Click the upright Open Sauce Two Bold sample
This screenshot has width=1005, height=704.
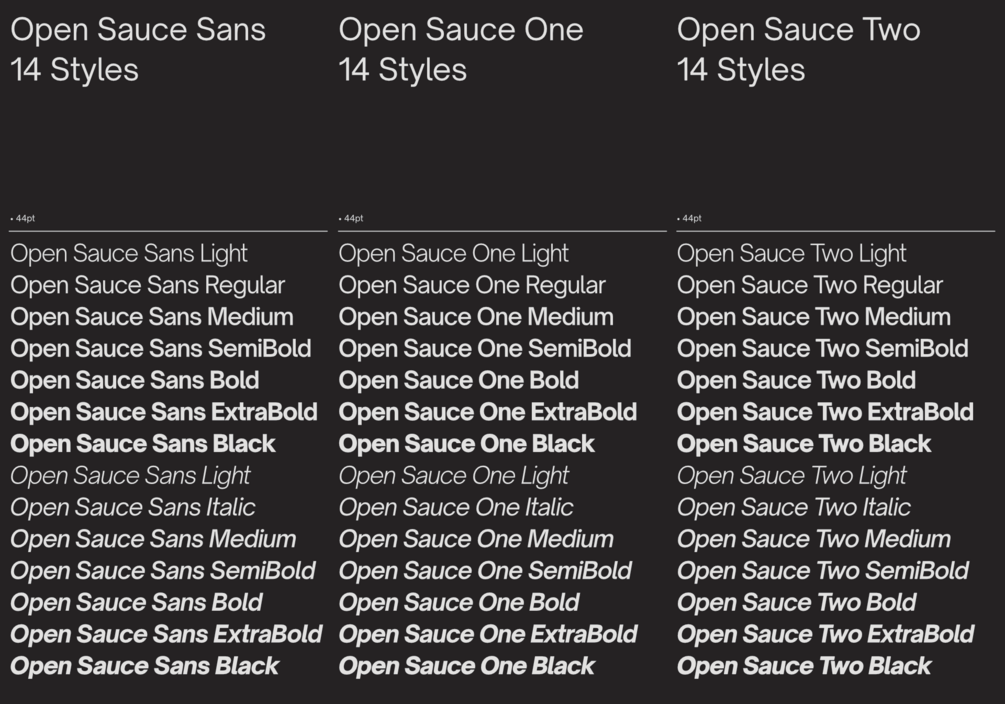click(796, 381)
